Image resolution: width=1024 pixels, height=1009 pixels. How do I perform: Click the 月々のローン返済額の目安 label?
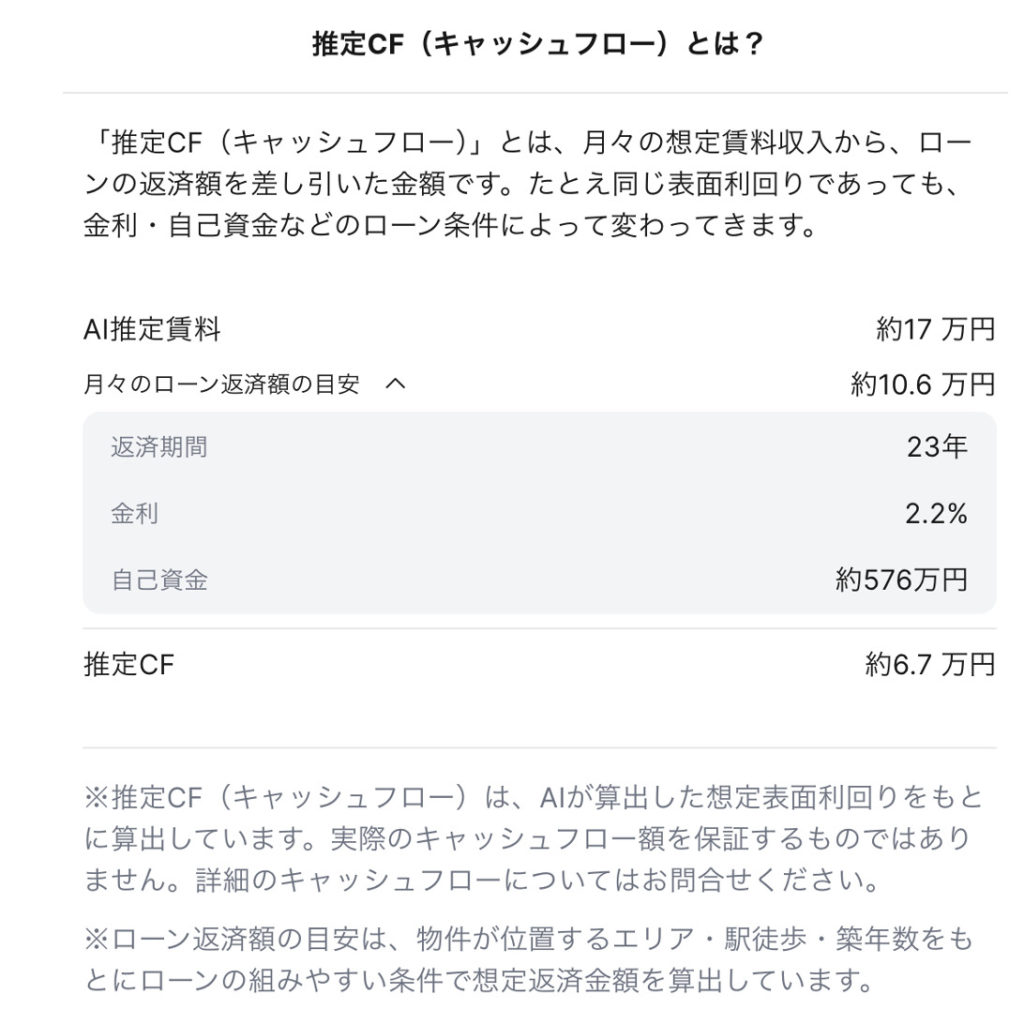pos(221,384)
